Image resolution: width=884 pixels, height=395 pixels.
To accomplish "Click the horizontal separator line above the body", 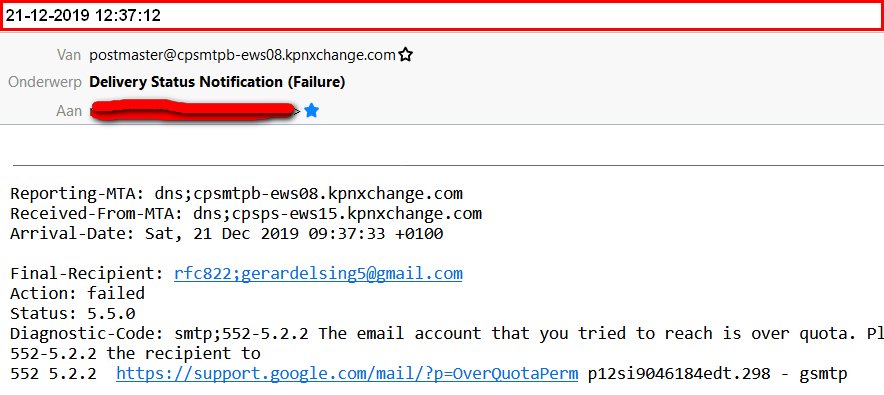I will [448, 166].
